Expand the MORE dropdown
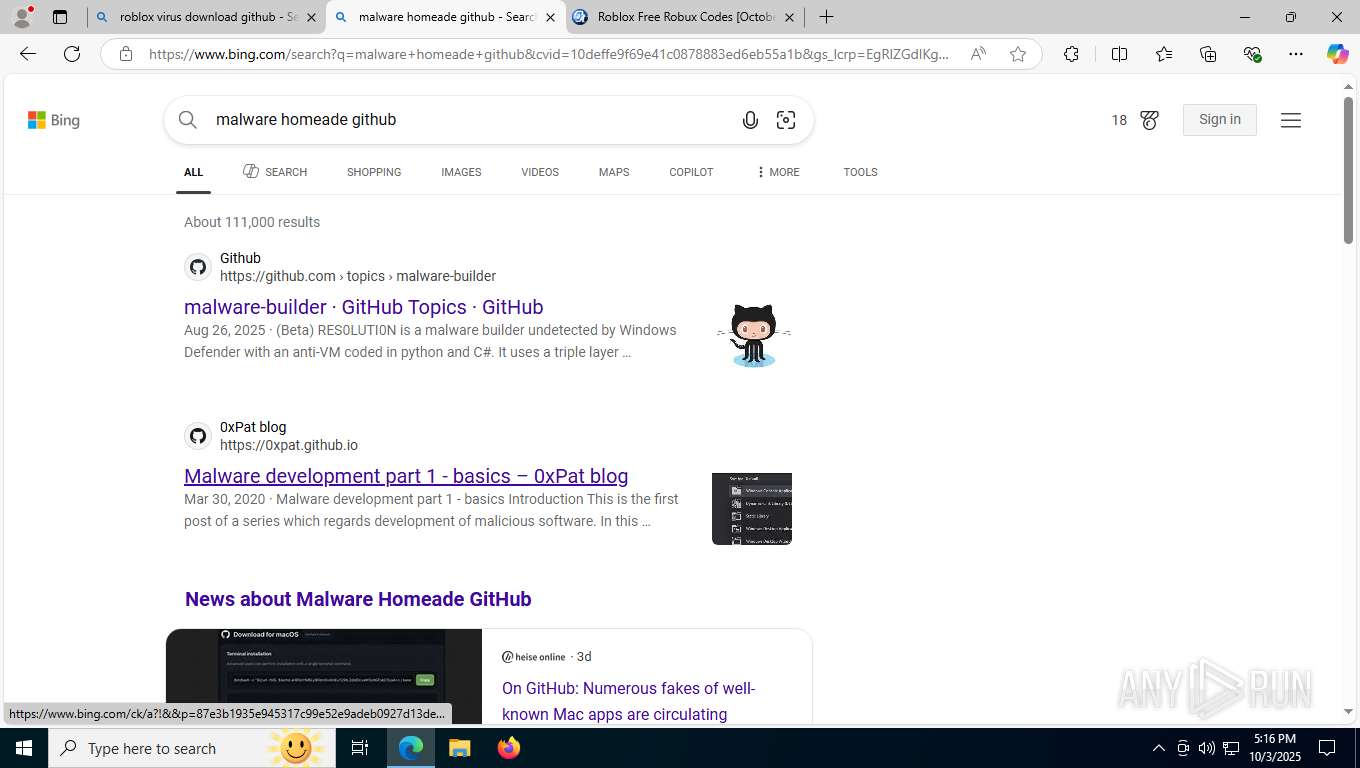 pyautogui.click(x=778, y=172)
